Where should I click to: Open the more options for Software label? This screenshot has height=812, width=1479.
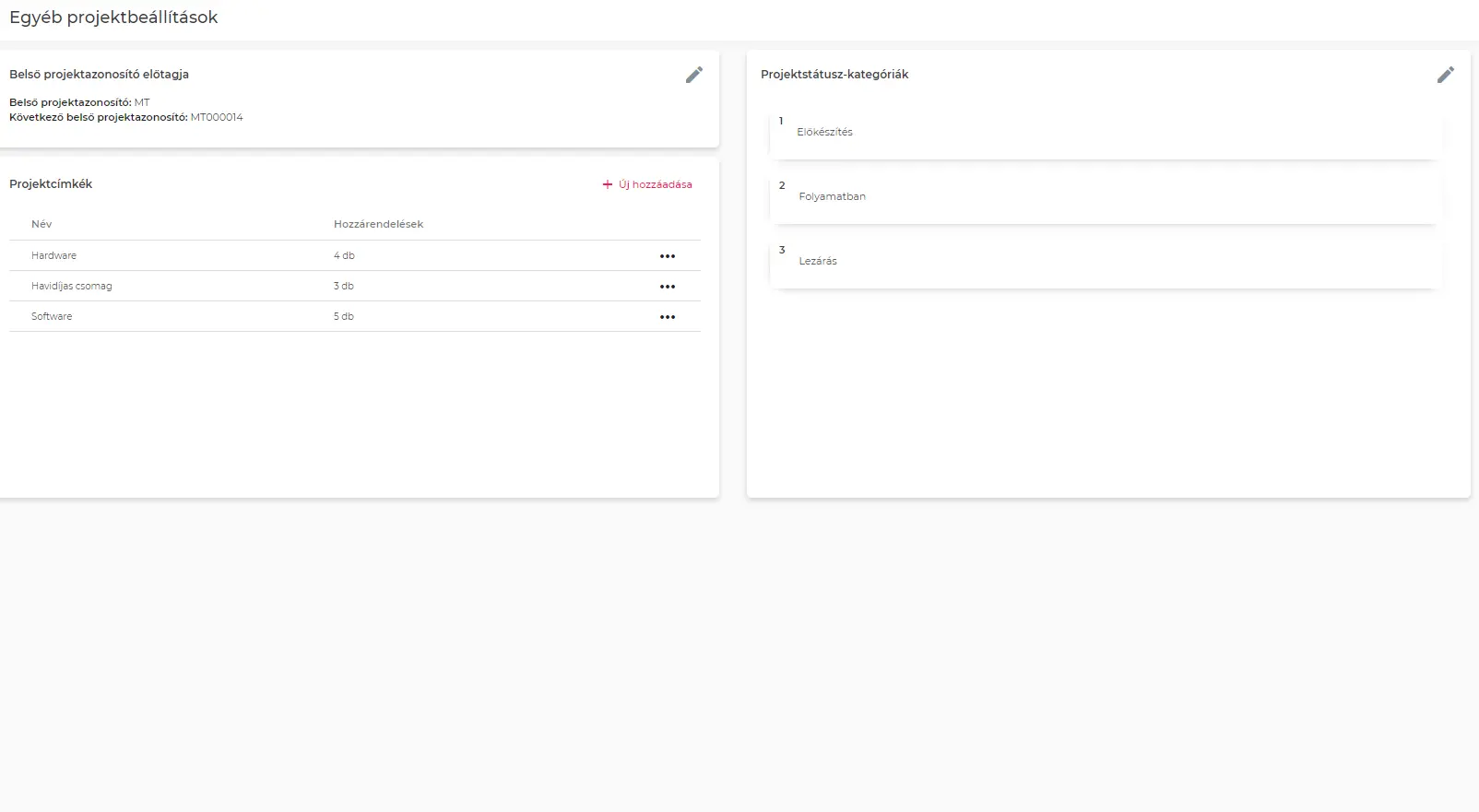pos(668,317)
